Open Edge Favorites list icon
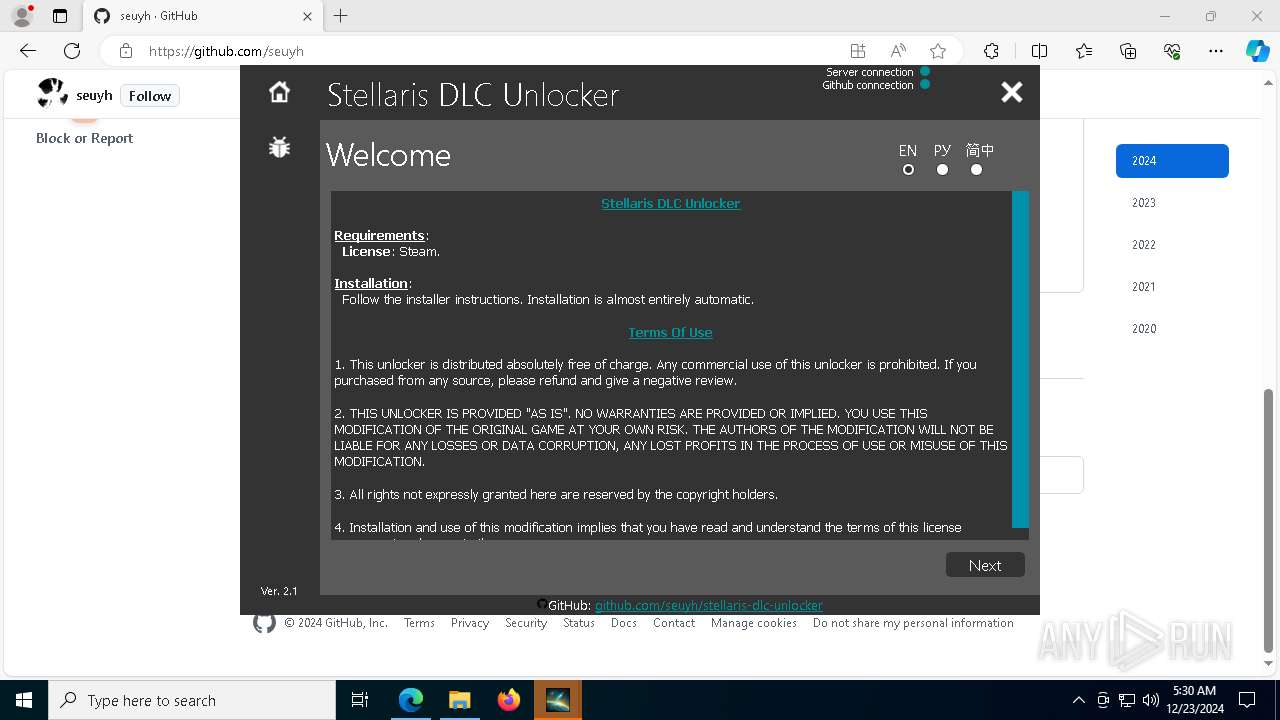 1084,51
